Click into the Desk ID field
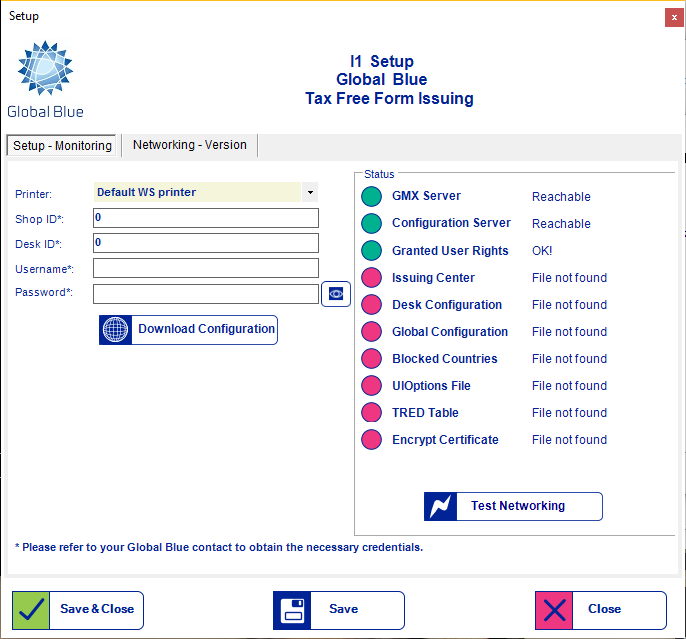Image resolution: width=686 pixels, height=639 pixels. tap(205, 243)
